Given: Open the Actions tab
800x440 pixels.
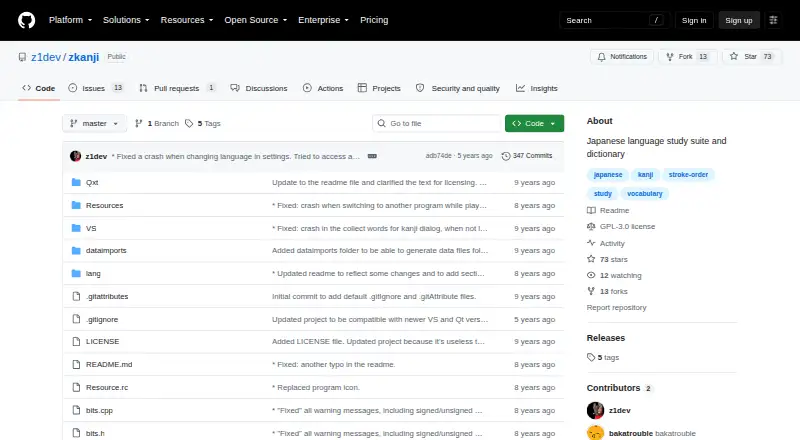Looking at the screenshot, I should pyautogui.click(x=323, y=88).
